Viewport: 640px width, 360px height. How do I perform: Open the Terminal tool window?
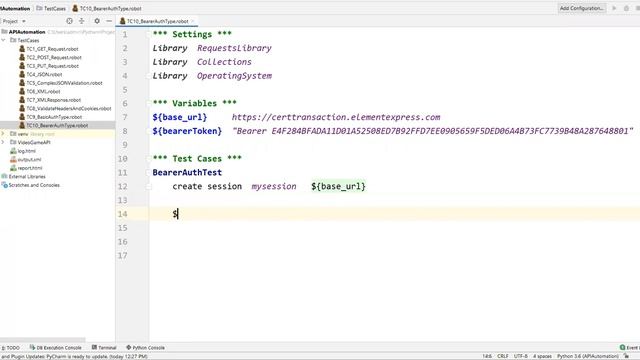pyautogui.click(x=104, y=348)
